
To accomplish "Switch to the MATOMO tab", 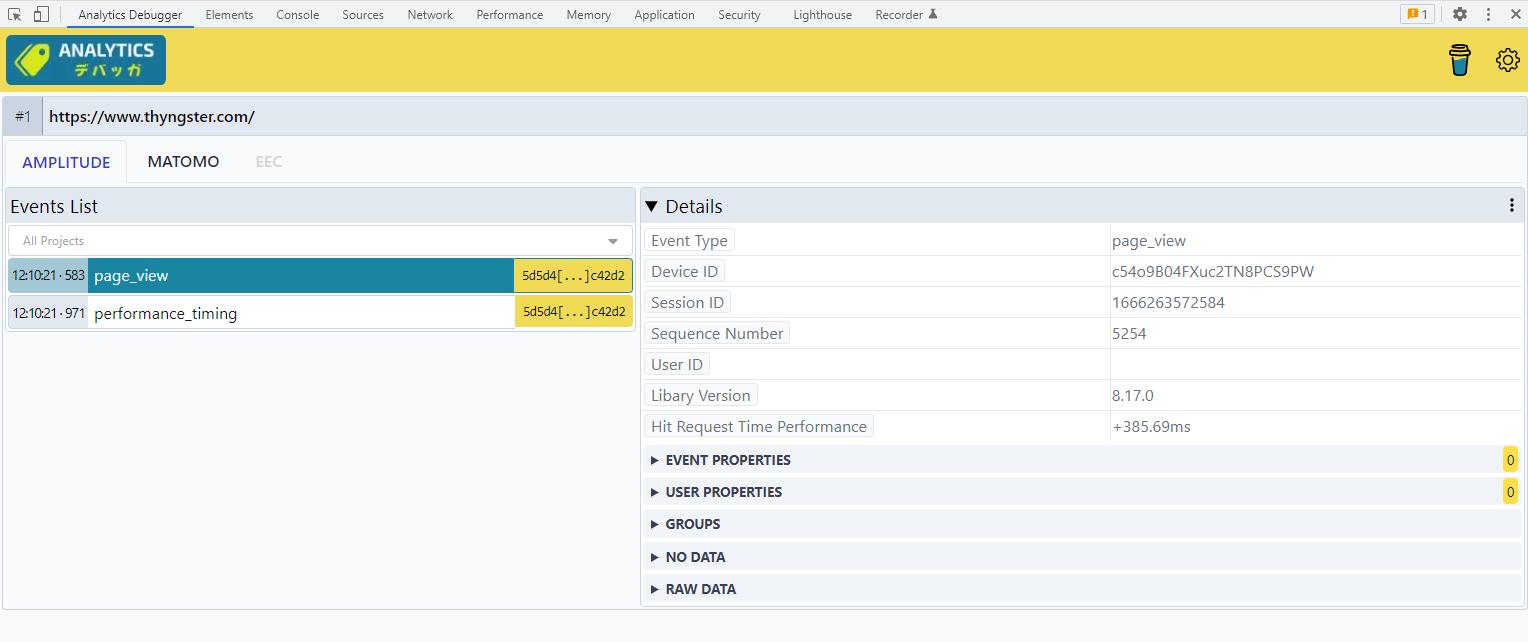I will click(x=183, y=162).
